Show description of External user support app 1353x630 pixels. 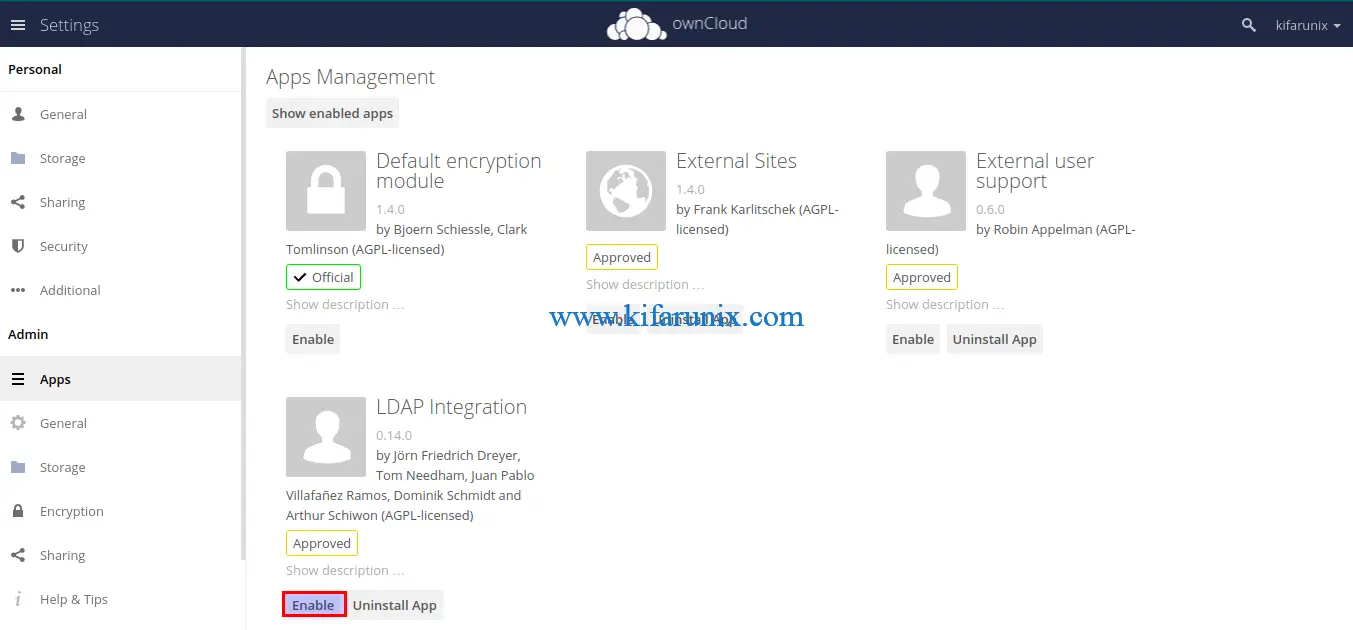click(x=944, y=304)
